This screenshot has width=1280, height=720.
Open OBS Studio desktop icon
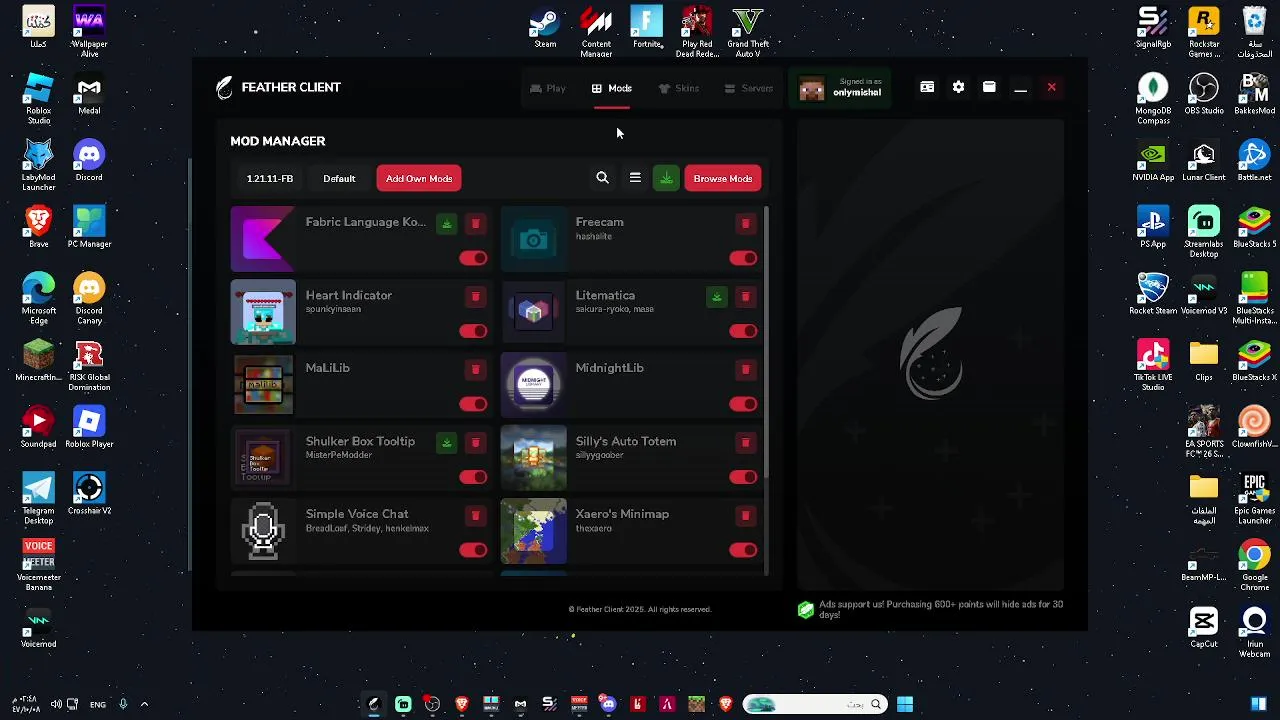pyautogui.click(x=1204, y=95)
